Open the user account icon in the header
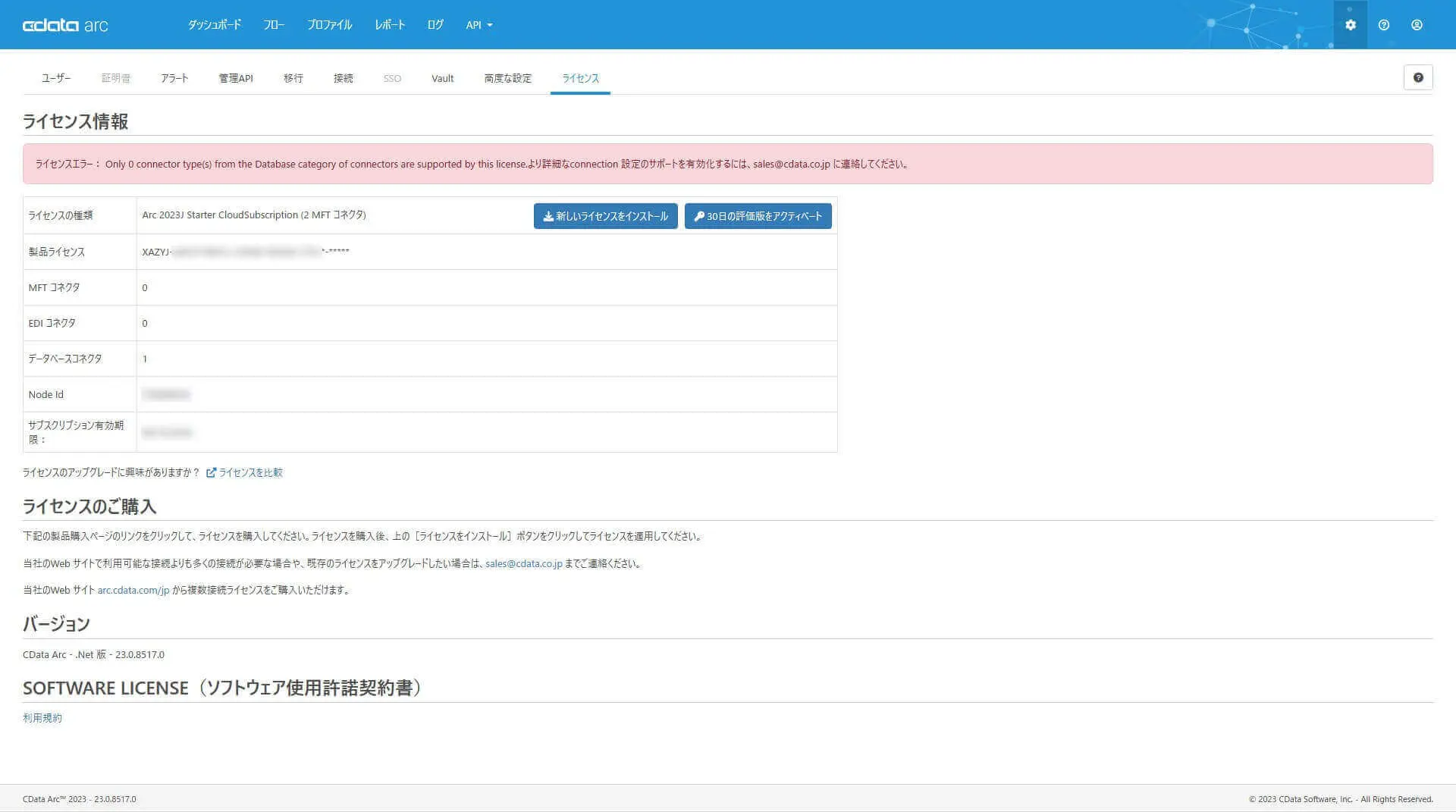1456x812 pixels. point(1416,25)
